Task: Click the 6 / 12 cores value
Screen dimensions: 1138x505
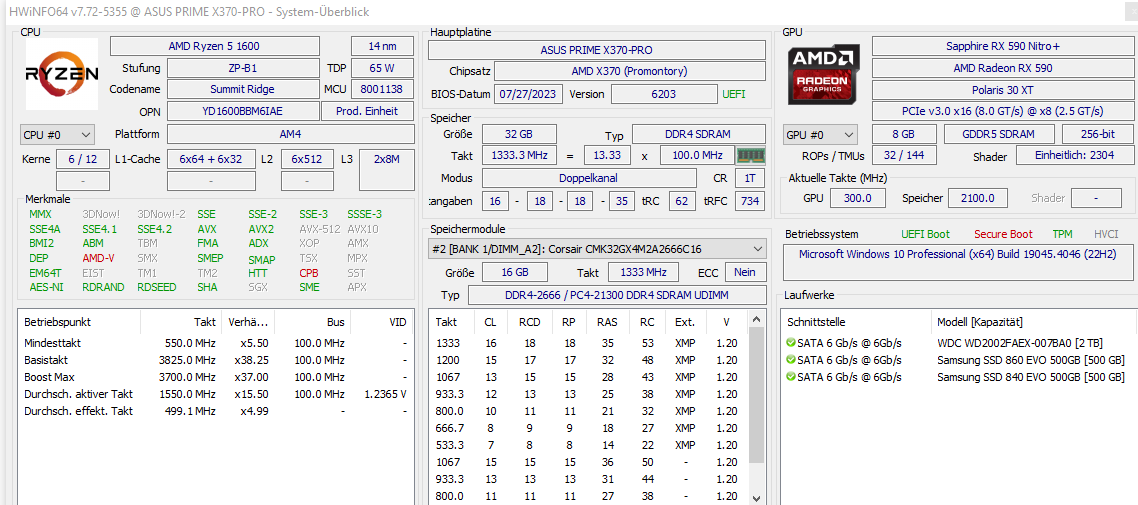Action: 82,159
